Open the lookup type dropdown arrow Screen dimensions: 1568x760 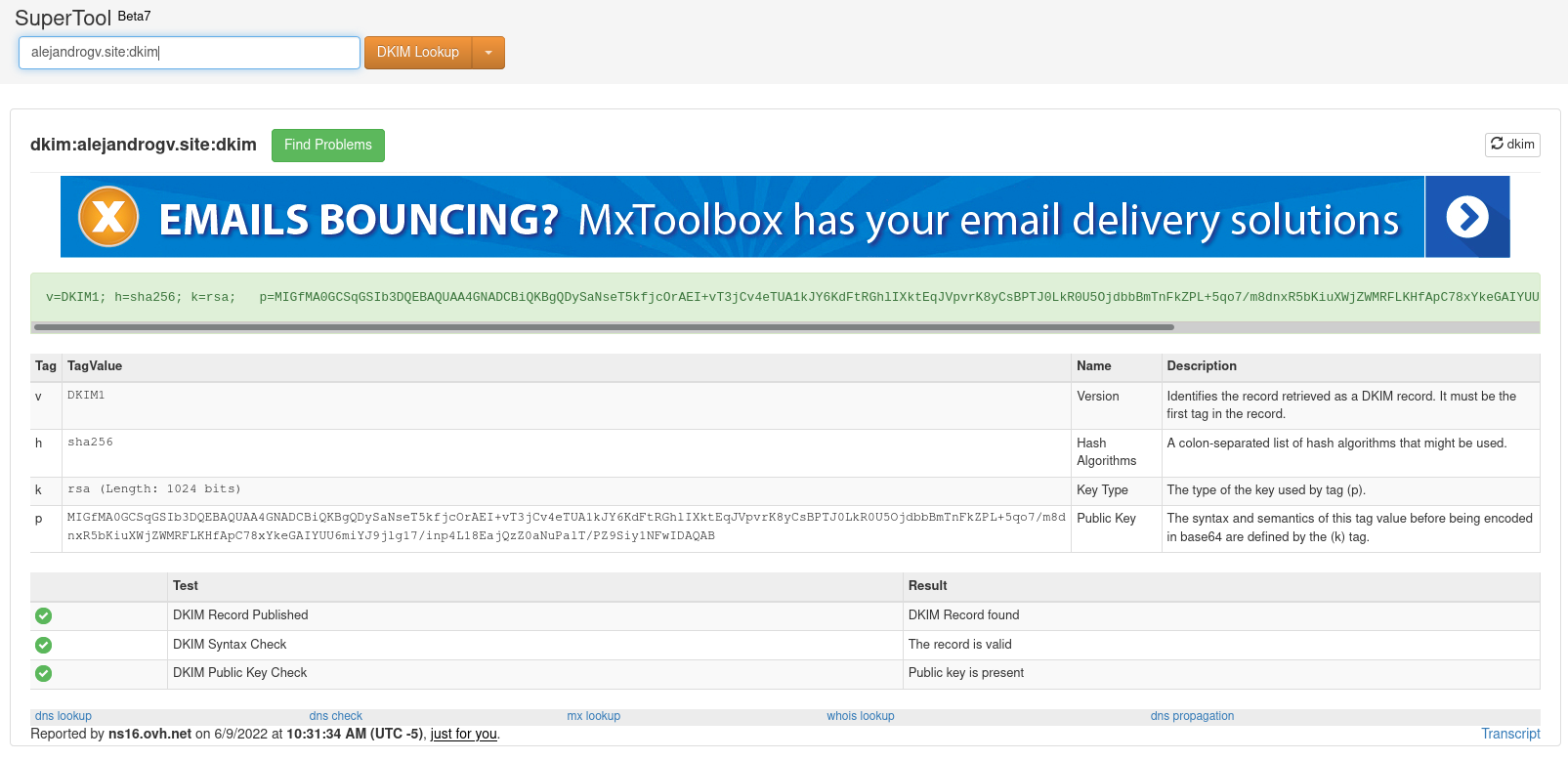click(488, 53)
